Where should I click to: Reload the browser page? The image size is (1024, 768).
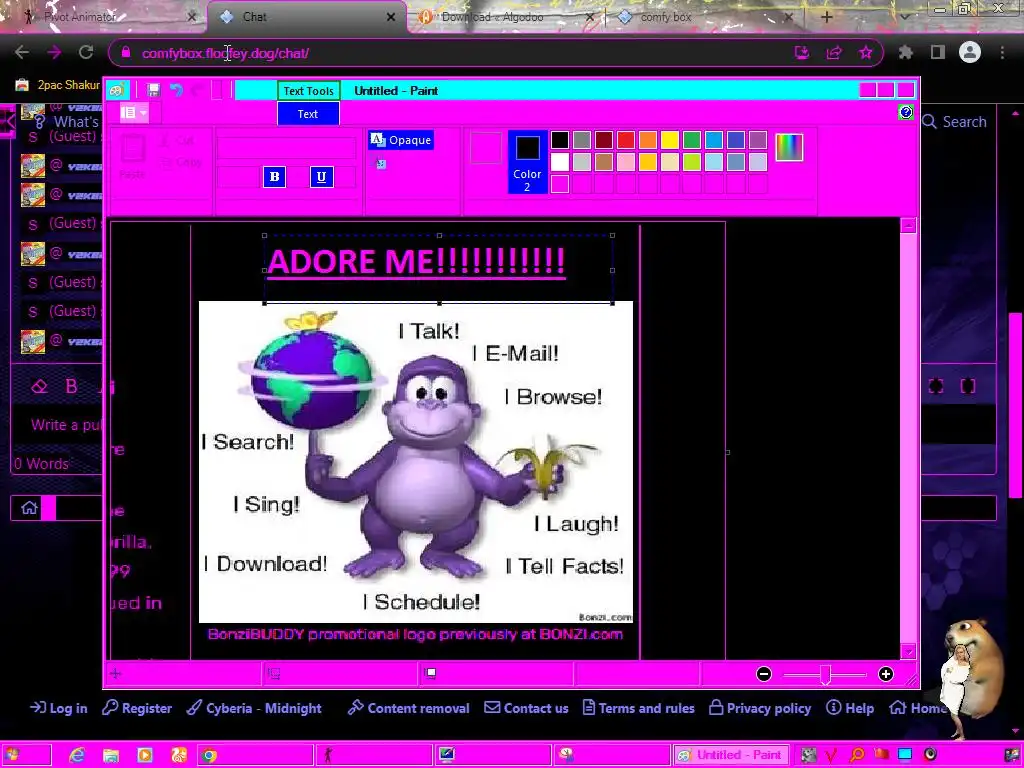(x=86, y=52)
